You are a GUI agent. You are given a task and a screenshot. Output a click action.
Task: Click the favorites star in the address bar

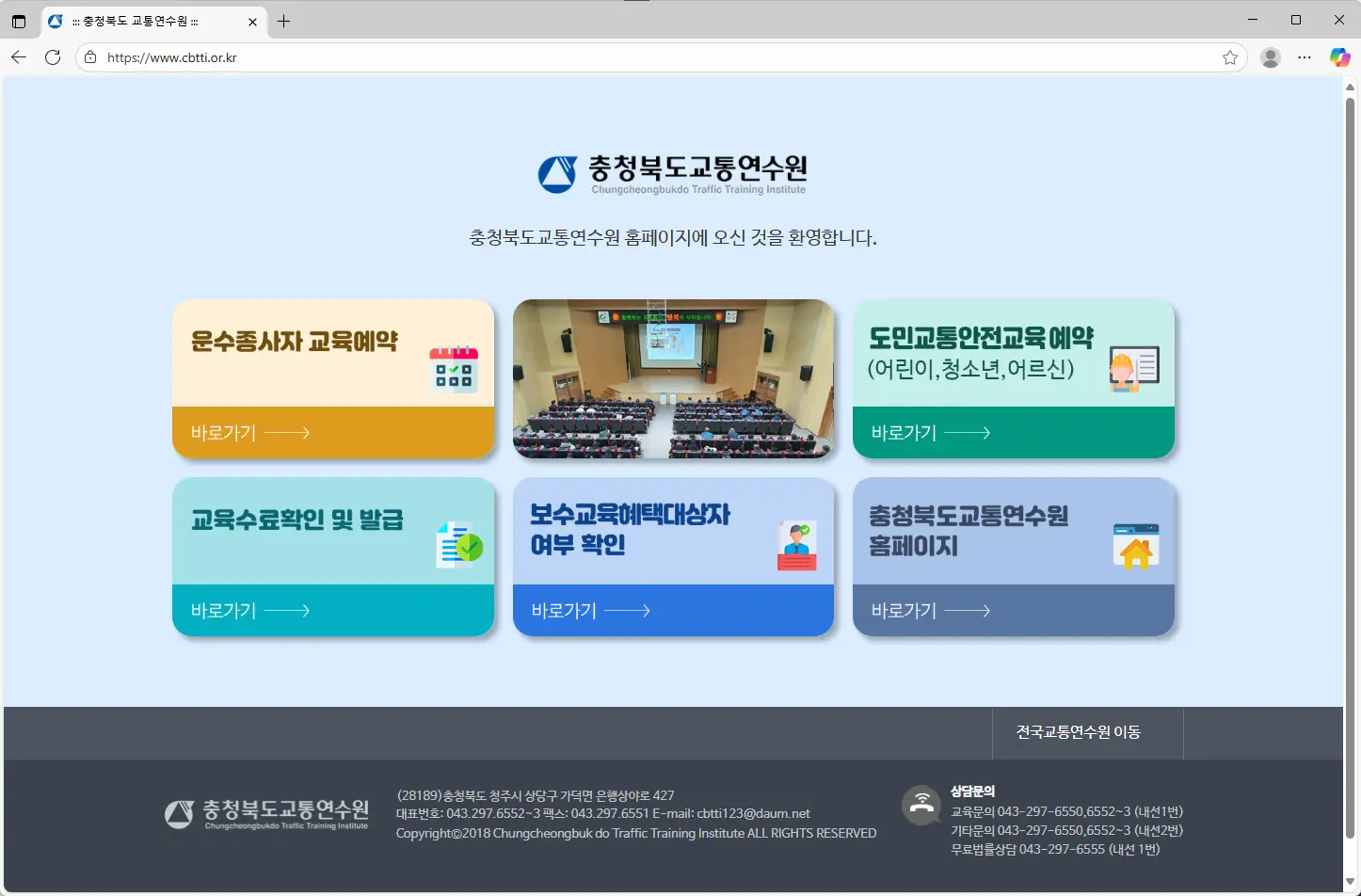tap(1229, 57)
